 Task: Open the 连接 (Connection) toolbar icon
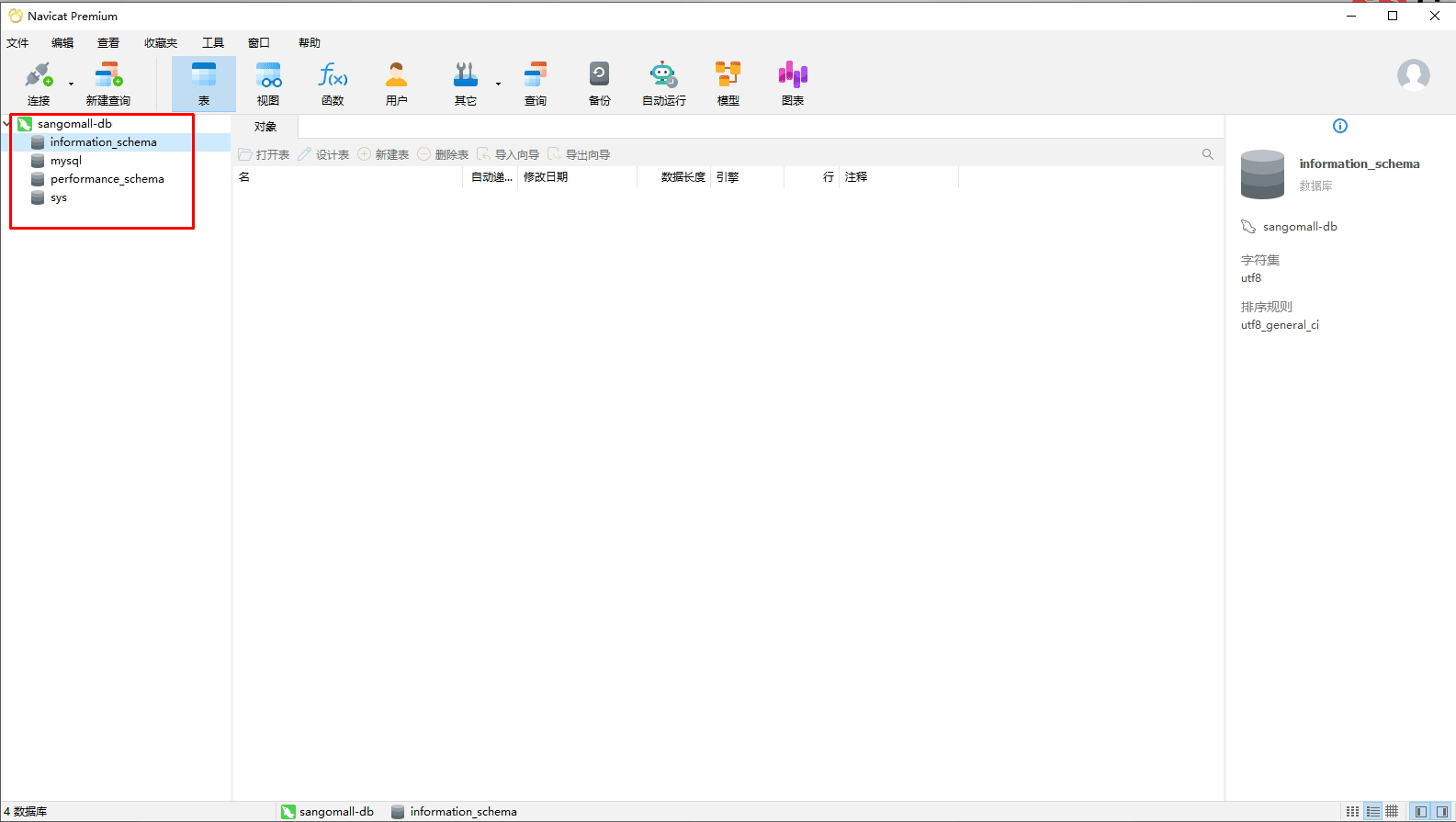39,84
